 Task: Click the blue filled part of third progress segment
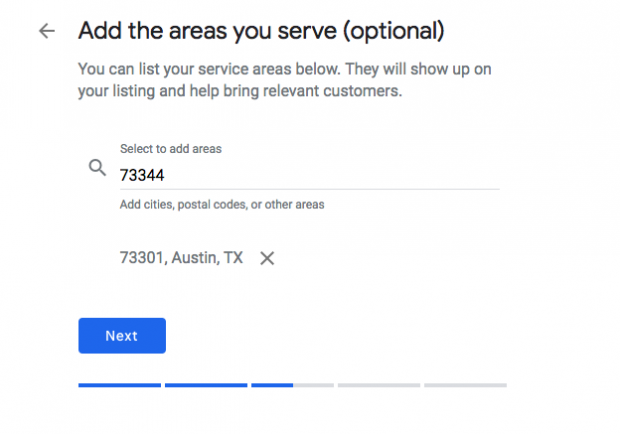pos(272,384)
